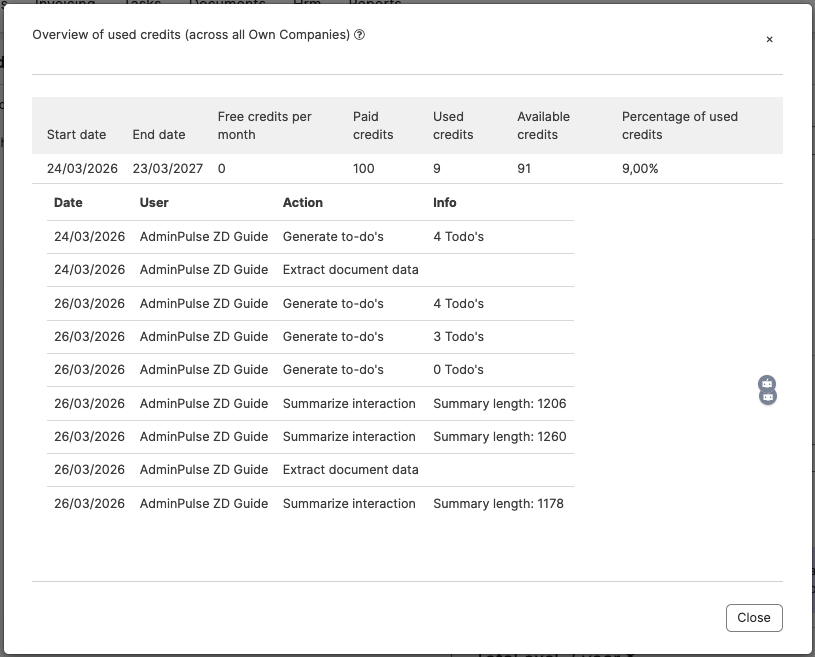Click the 'Date' sub-table header
This screenshot has height=657, width=815.
point(68,203)
